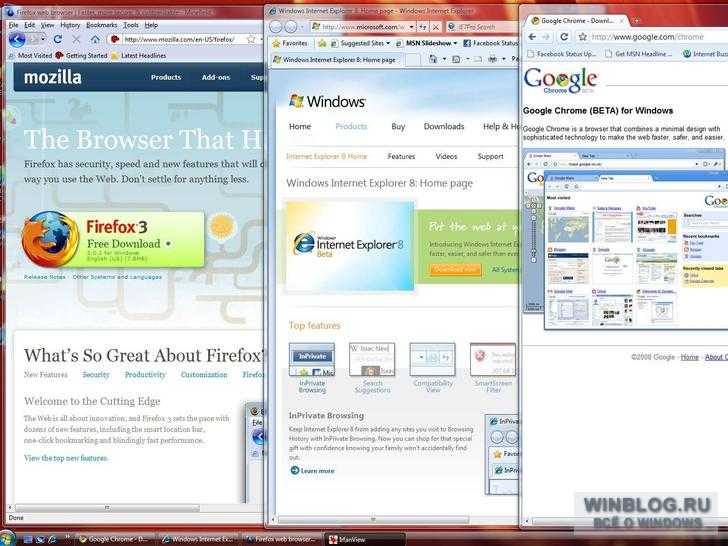The height and width of the screenshot is (546, 728).
Task: Select the Windows Internet Explorer 8: Home page tab
Action: 334,59
